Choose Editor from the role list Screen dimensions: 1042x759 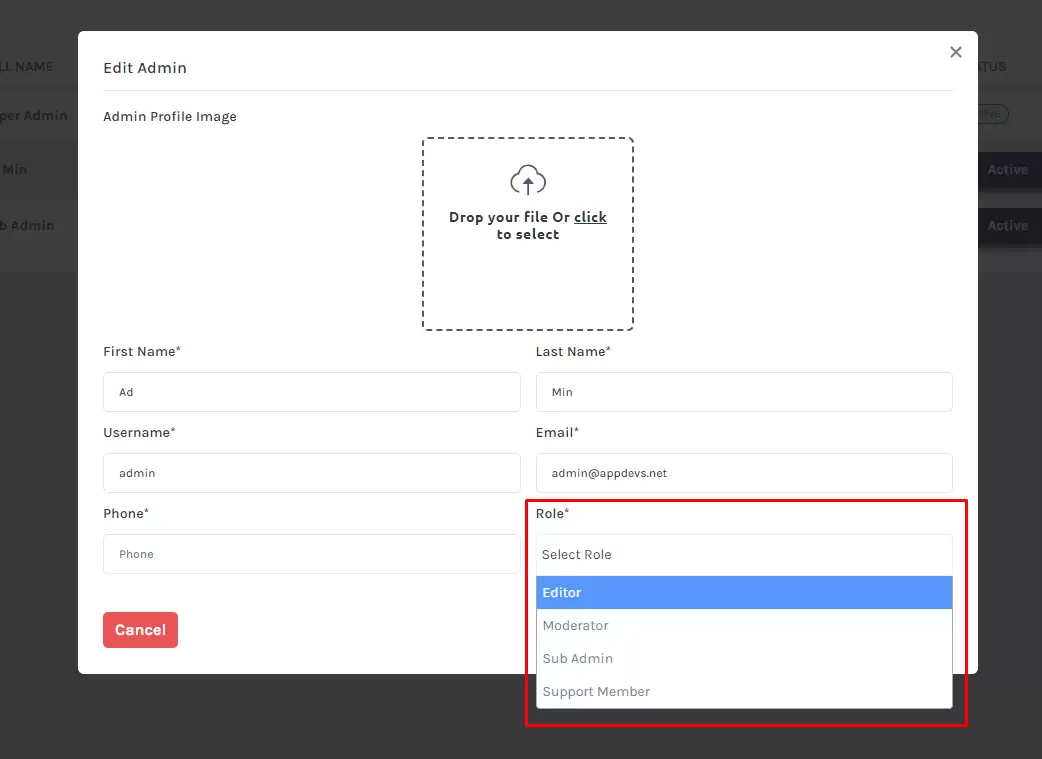pos(744,592)
